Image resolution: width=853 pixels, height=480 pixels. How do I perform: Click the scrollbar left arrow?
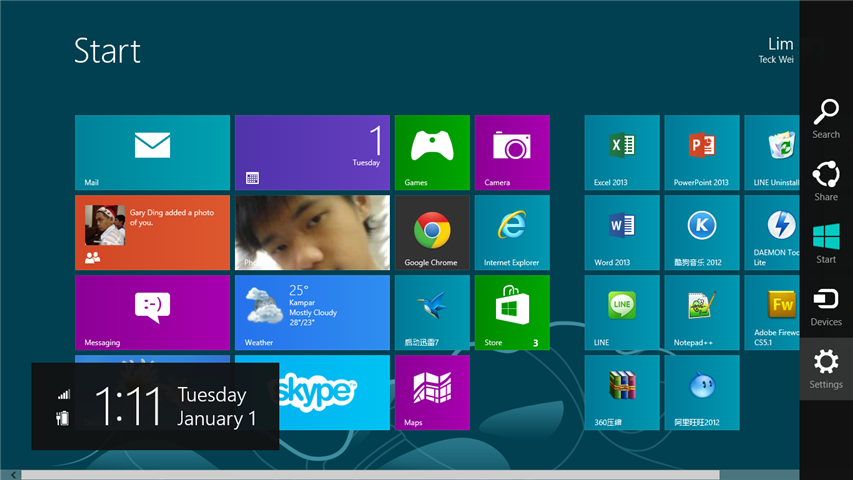coord(13,475)
